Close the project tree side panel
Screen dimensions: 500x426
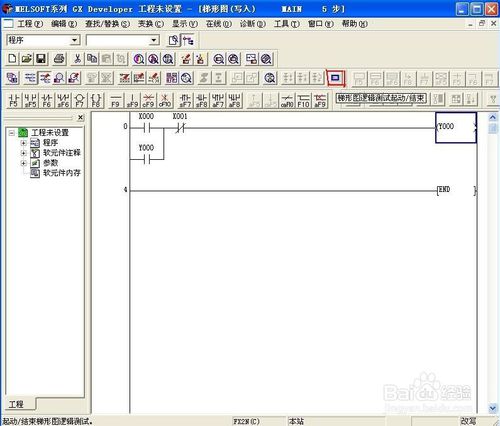[81, 118]
